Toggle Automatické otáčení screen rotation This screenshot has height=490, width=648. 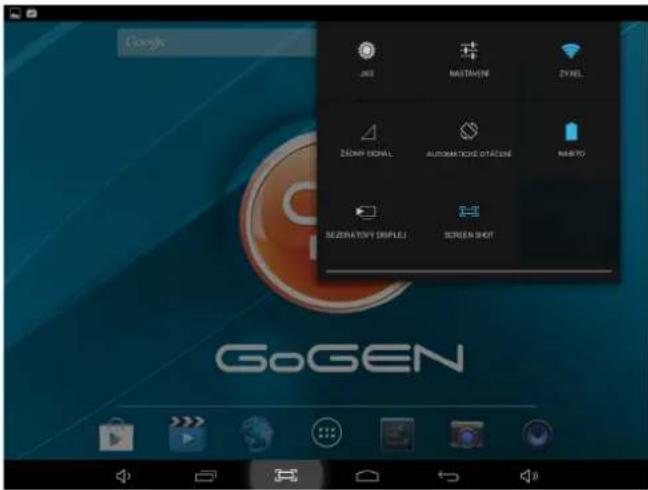click(x=469, y=140)
